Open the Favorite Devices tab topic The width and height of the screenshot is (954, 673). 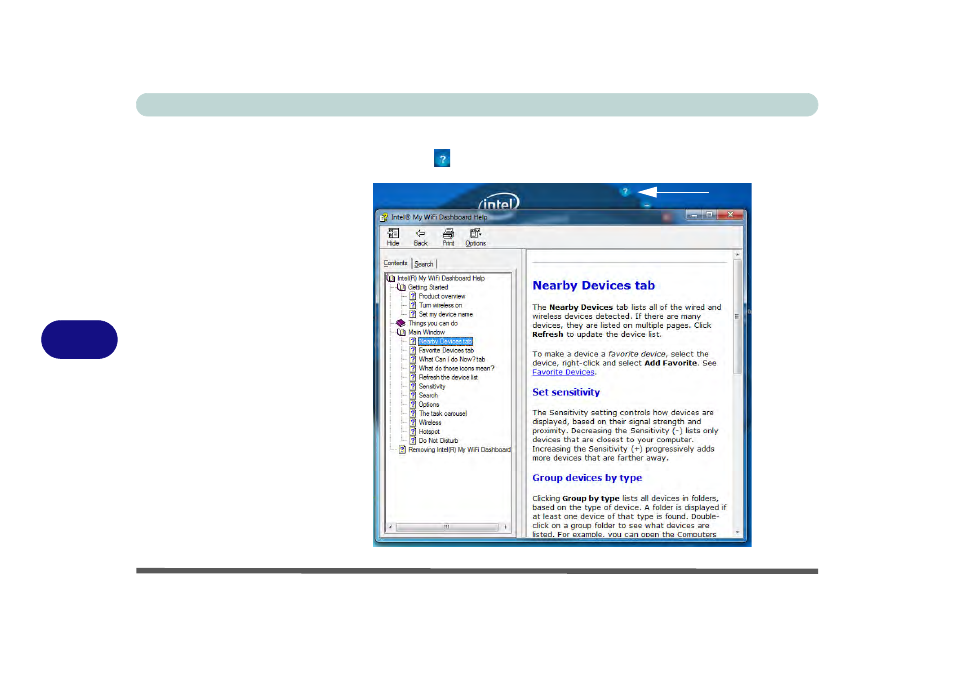[x=446, y=350]
